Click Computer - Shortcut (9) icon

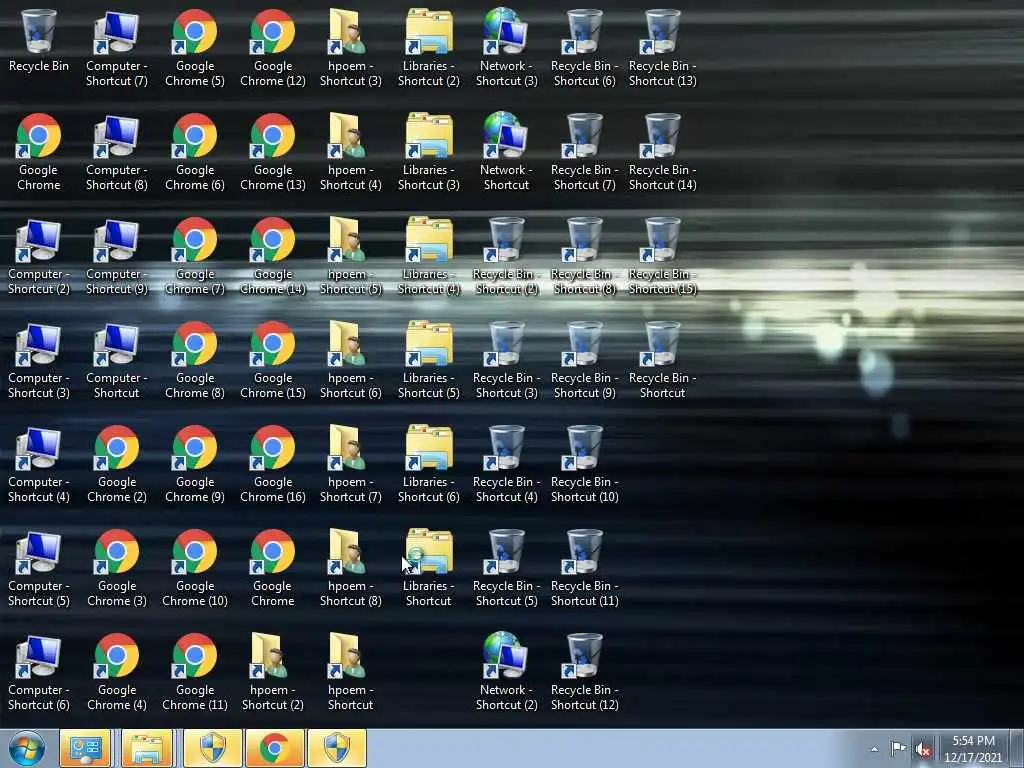[116, 256]
